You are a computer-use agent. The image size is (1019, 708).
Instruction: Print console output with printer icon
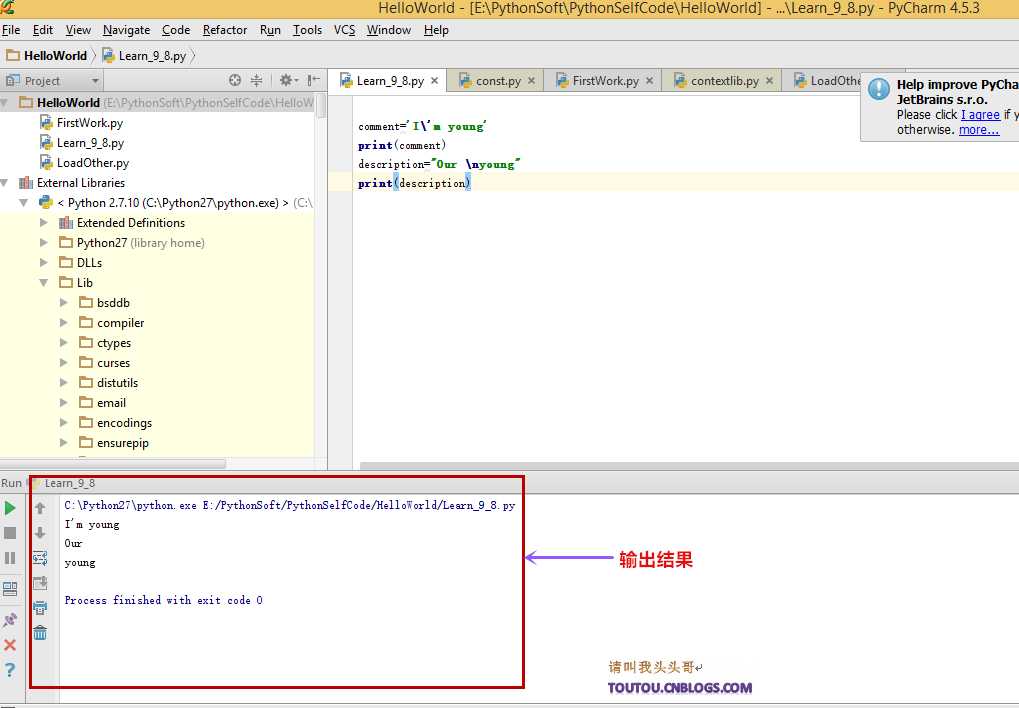(40, 608)
